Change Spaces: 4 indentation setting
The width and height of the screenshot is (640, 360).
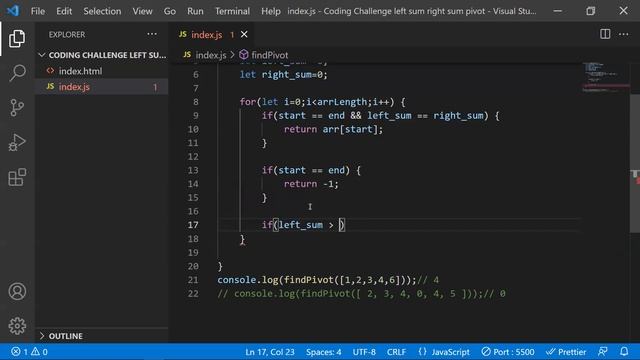tap(324, 351)
